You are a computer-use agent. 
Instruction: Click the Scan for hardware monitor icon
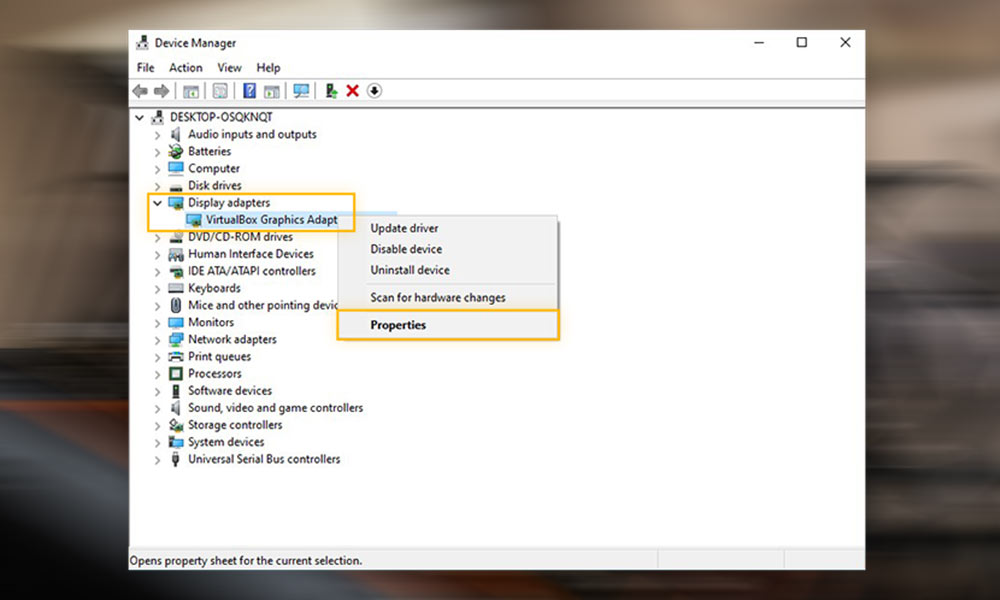(x=301, y=91)
